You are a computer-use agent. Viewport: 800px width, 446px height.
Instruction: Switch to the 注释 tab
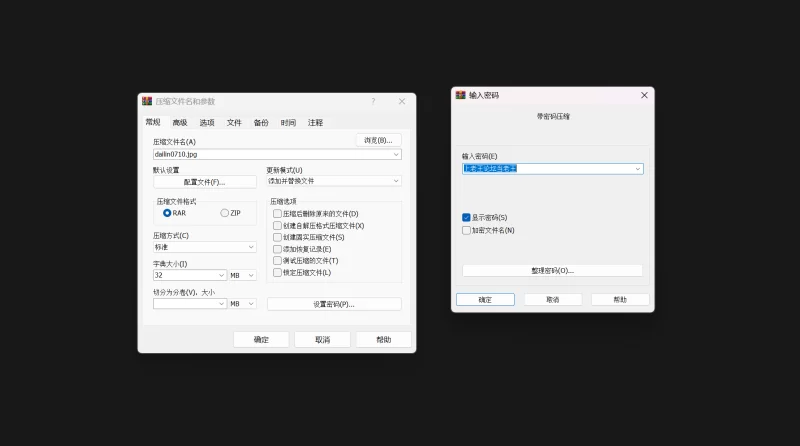(x=315, y=122)
